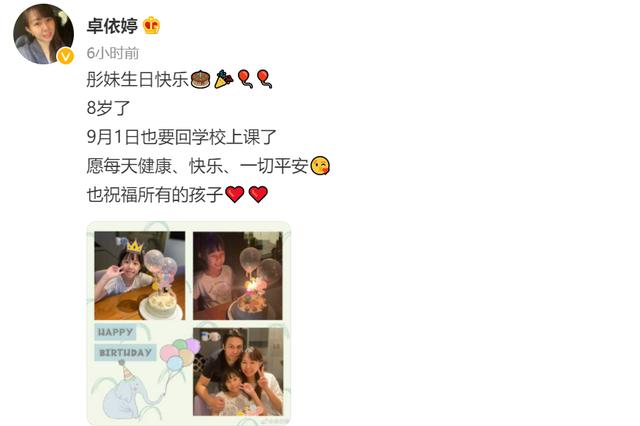The height and width of the screenshot is (426, 640).
Task: Open the photo of girl wearing crown
Action: tap(140, 275)
